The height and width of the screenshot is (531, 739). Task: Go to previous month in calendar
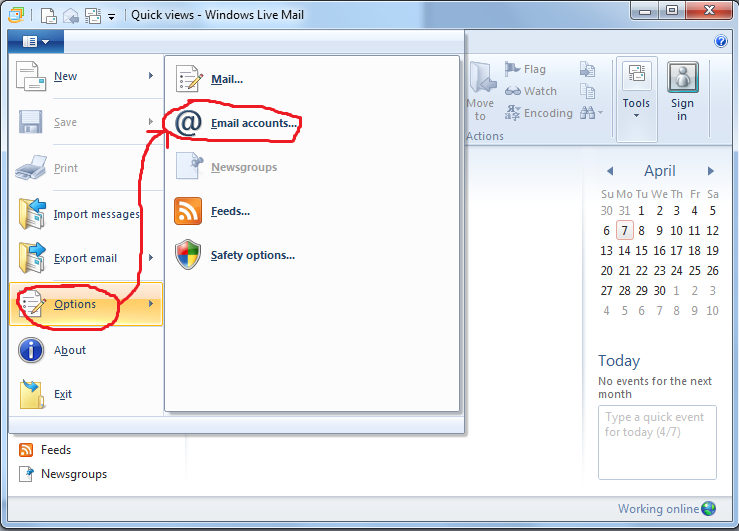point(610,171)
